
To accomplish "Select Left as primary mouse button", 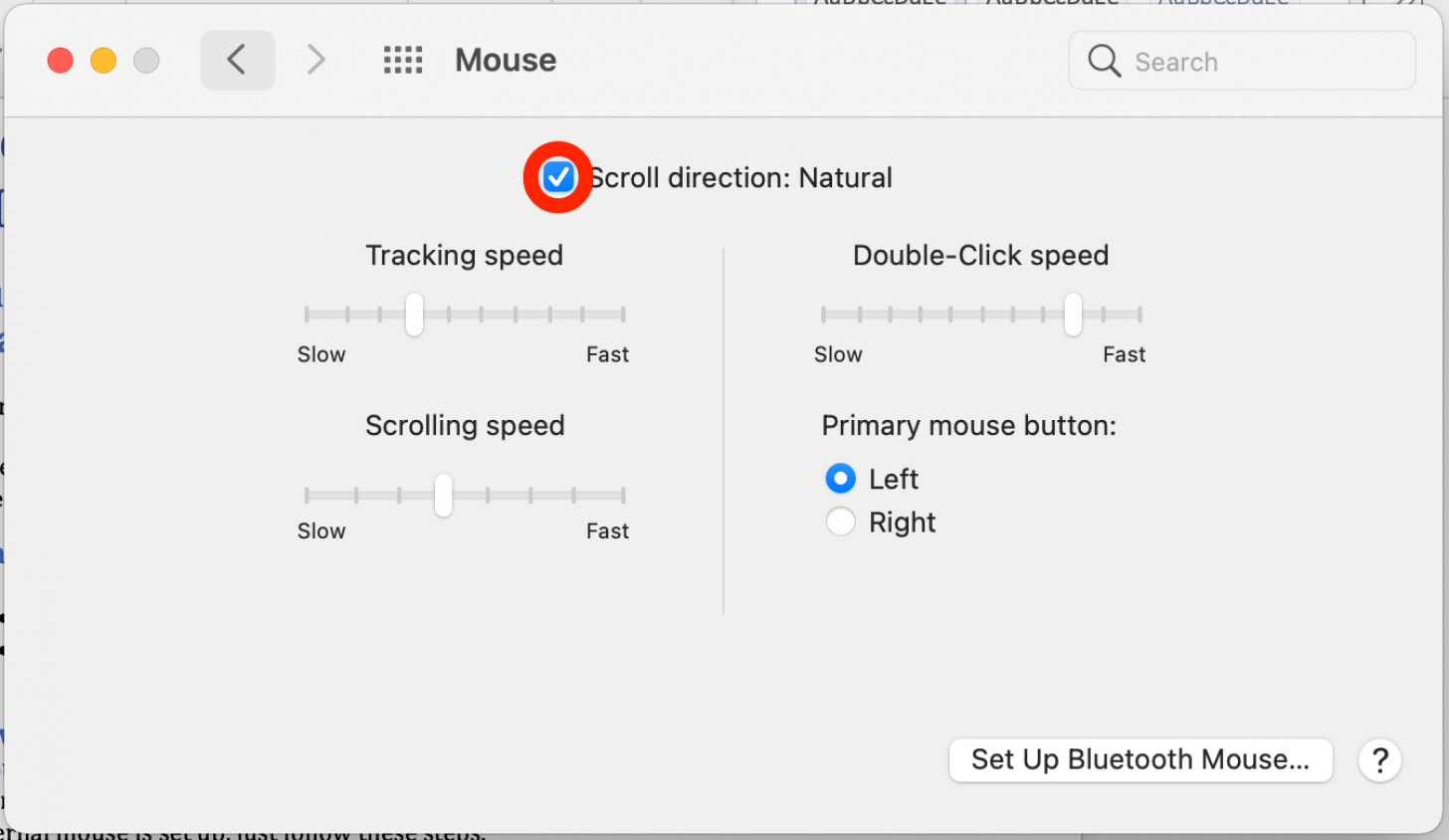I will (x=841, y=479).
